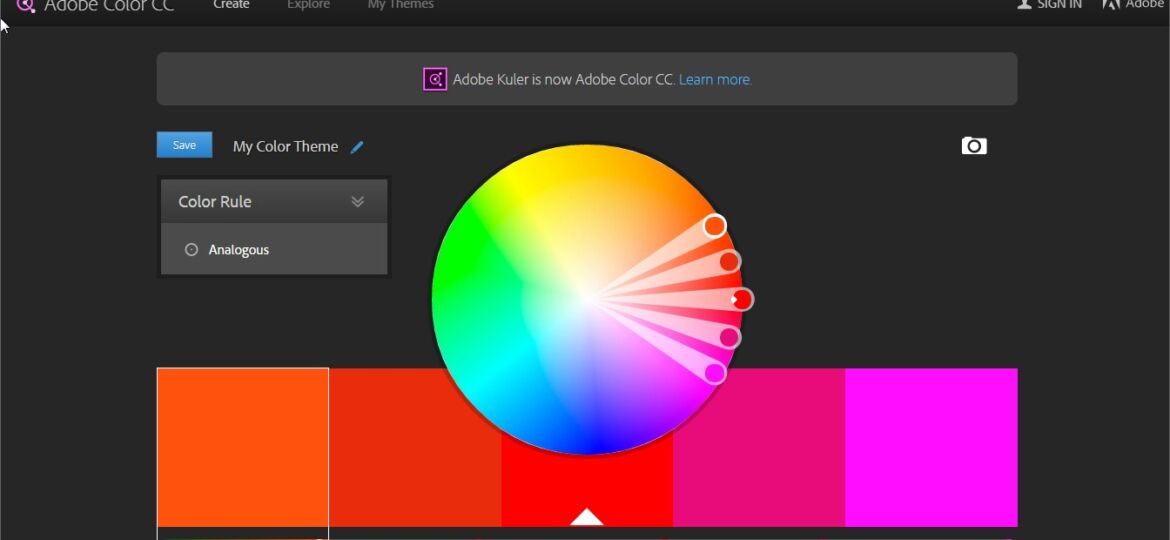Go to My Themes tab
Image resolution: width=1170 pixels, height=540 pixels.
[x=400, y=4]
